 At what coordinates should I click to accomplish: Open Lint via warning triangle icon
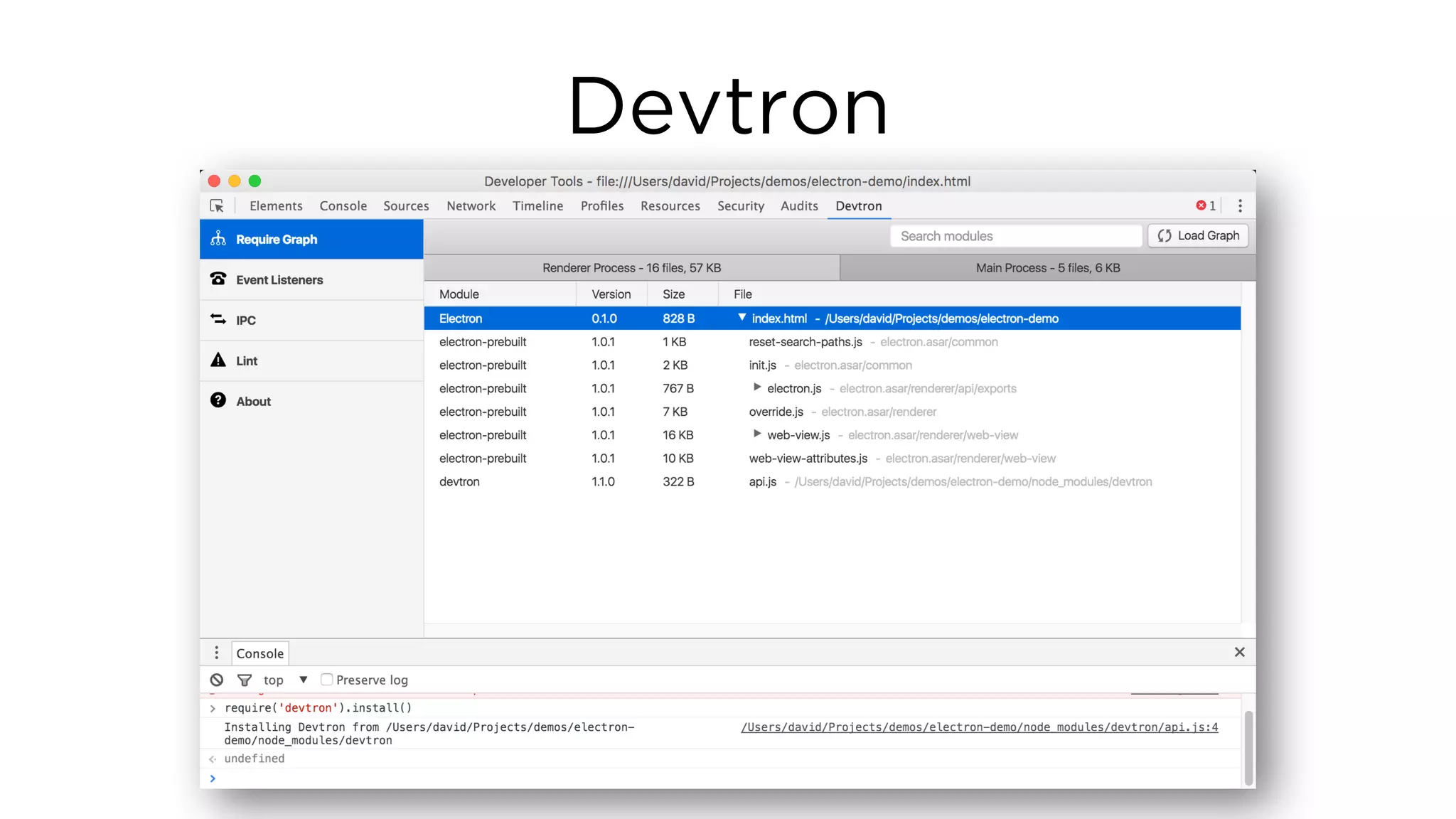pyautogui.click(x=218, y=360)
